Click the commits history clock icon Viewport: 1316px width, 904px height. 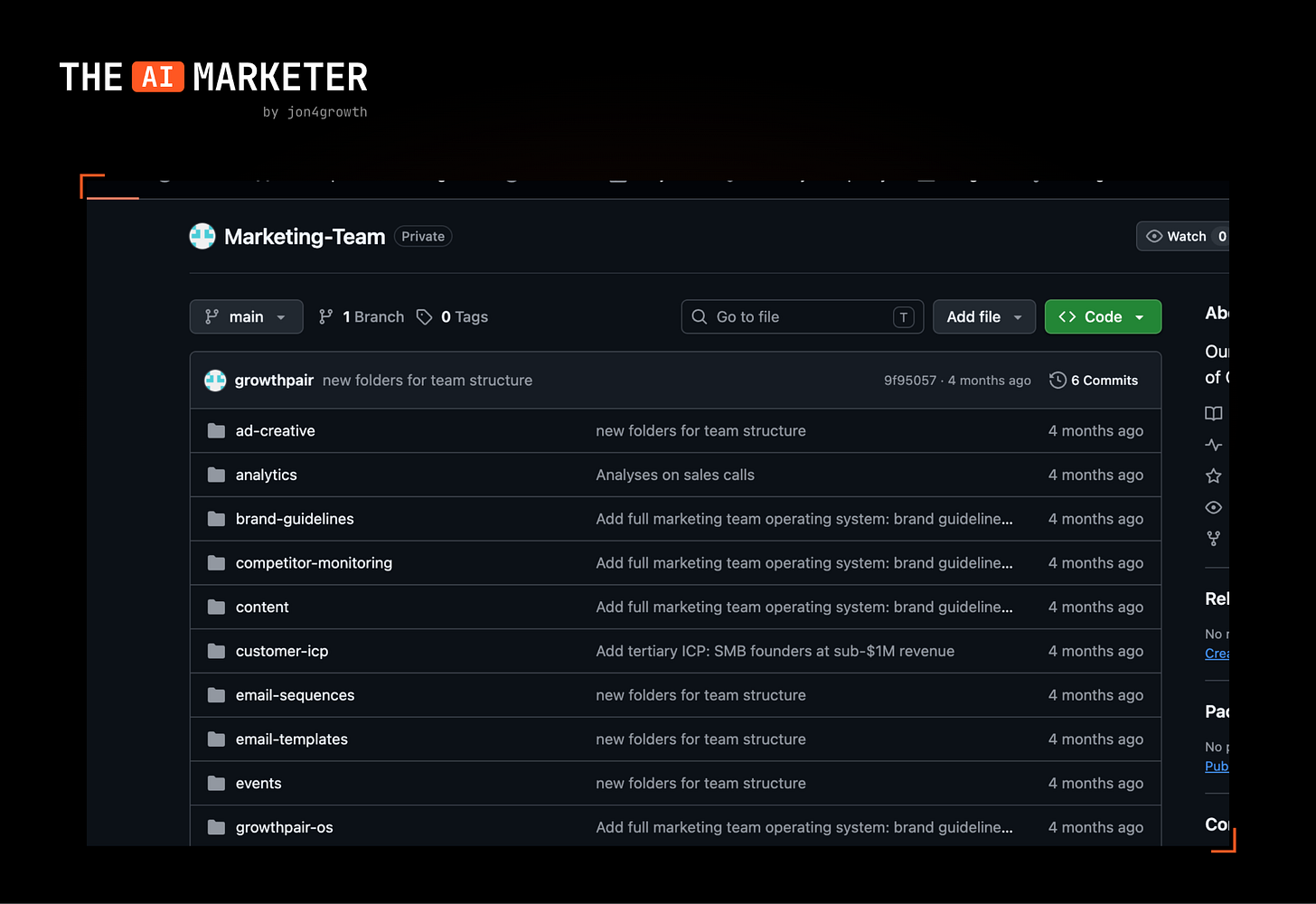coord(1057,381)
